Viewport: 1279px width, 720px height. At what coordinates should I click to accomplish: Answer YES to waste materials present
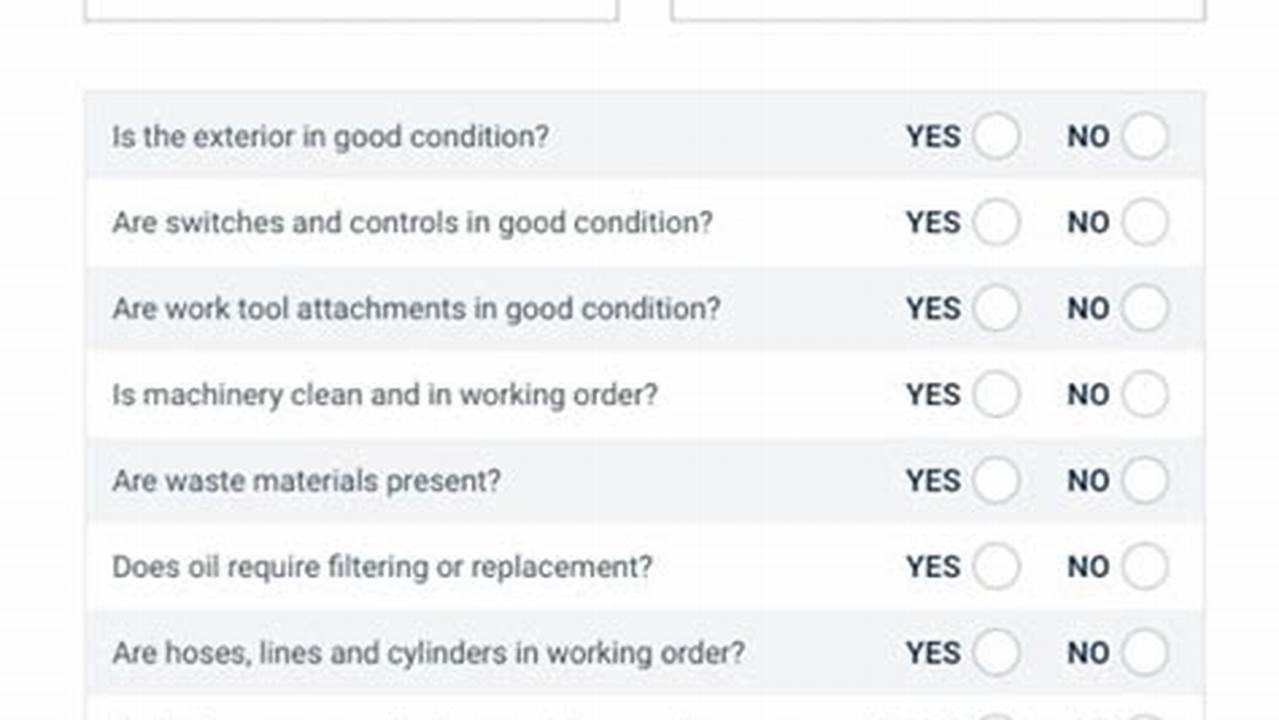997,481
